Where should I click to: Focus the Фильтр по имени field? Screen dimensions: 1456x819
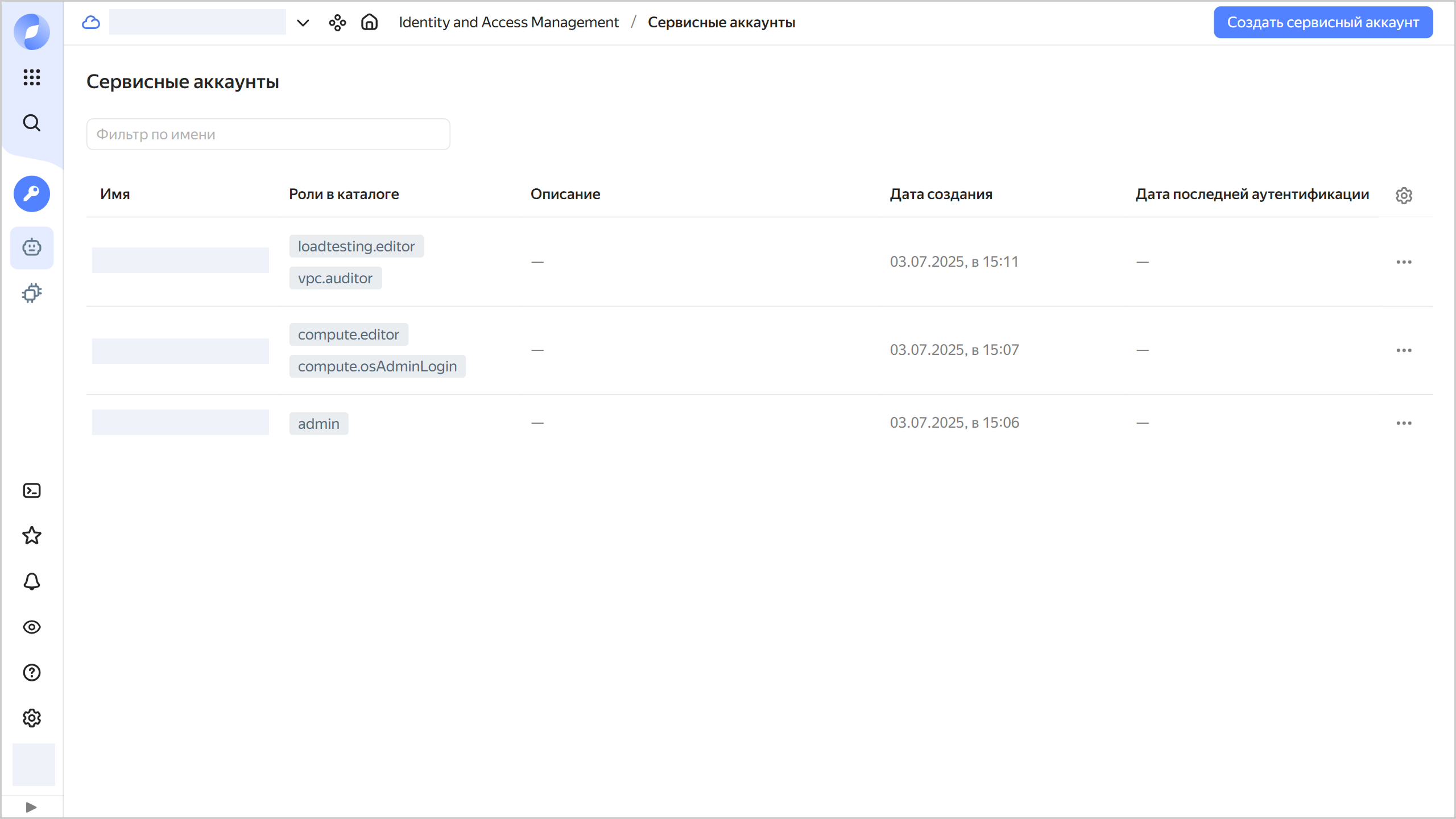point(268,134)
